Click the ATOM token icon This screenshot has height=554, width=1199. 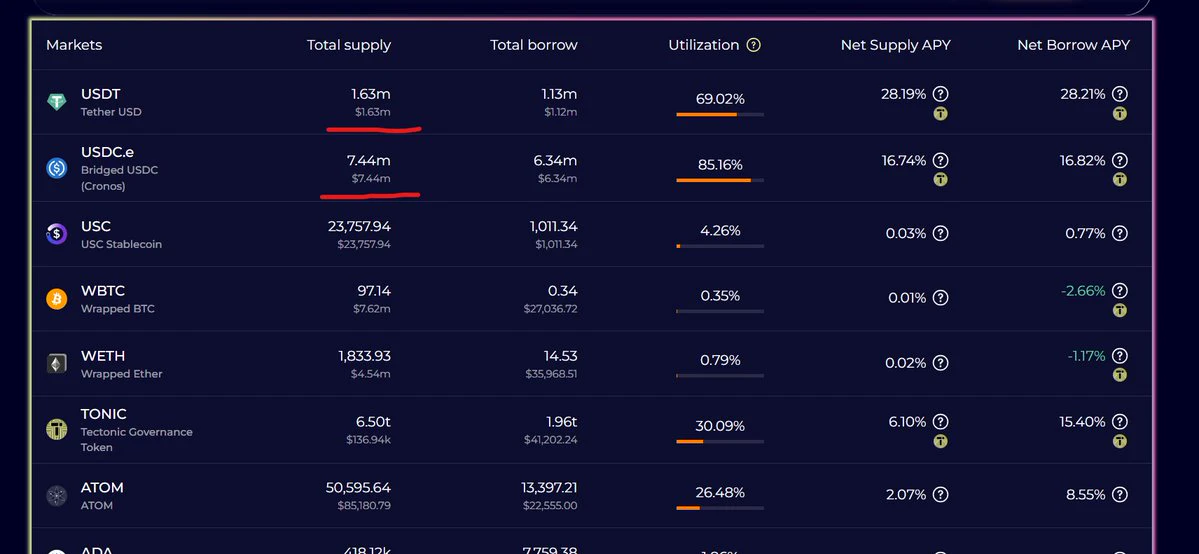[x=57, y=496]
